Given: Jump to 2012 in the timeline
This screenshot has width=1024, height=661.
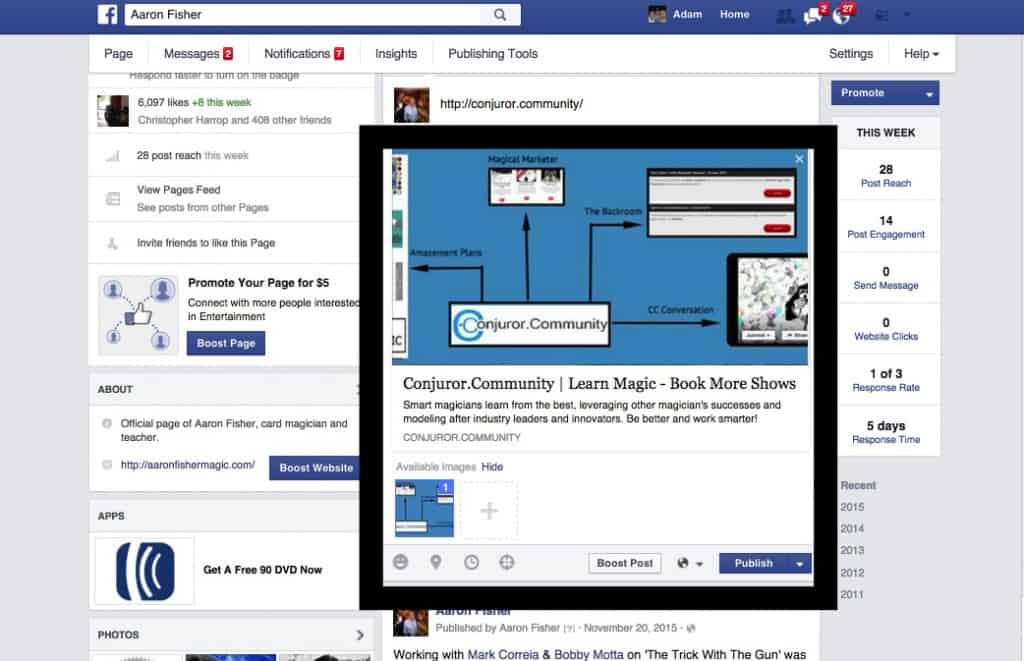Looking at the screenshot, I should (852, 573).
